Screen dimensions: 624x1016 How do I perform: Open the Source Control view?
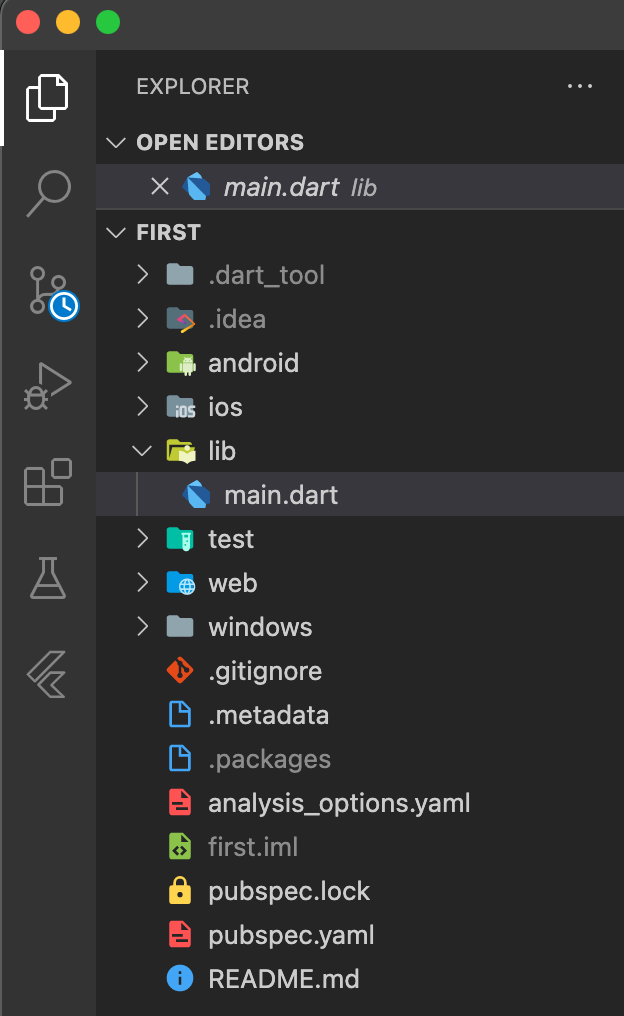(48, 290)
